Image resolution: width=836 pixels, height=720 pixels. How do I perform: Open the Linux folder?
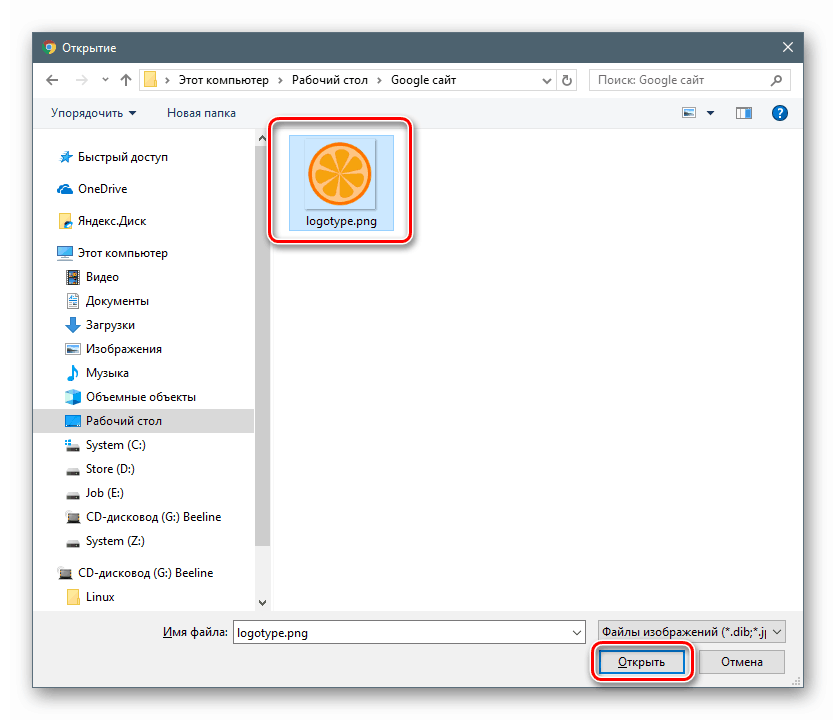pos(100,597)
